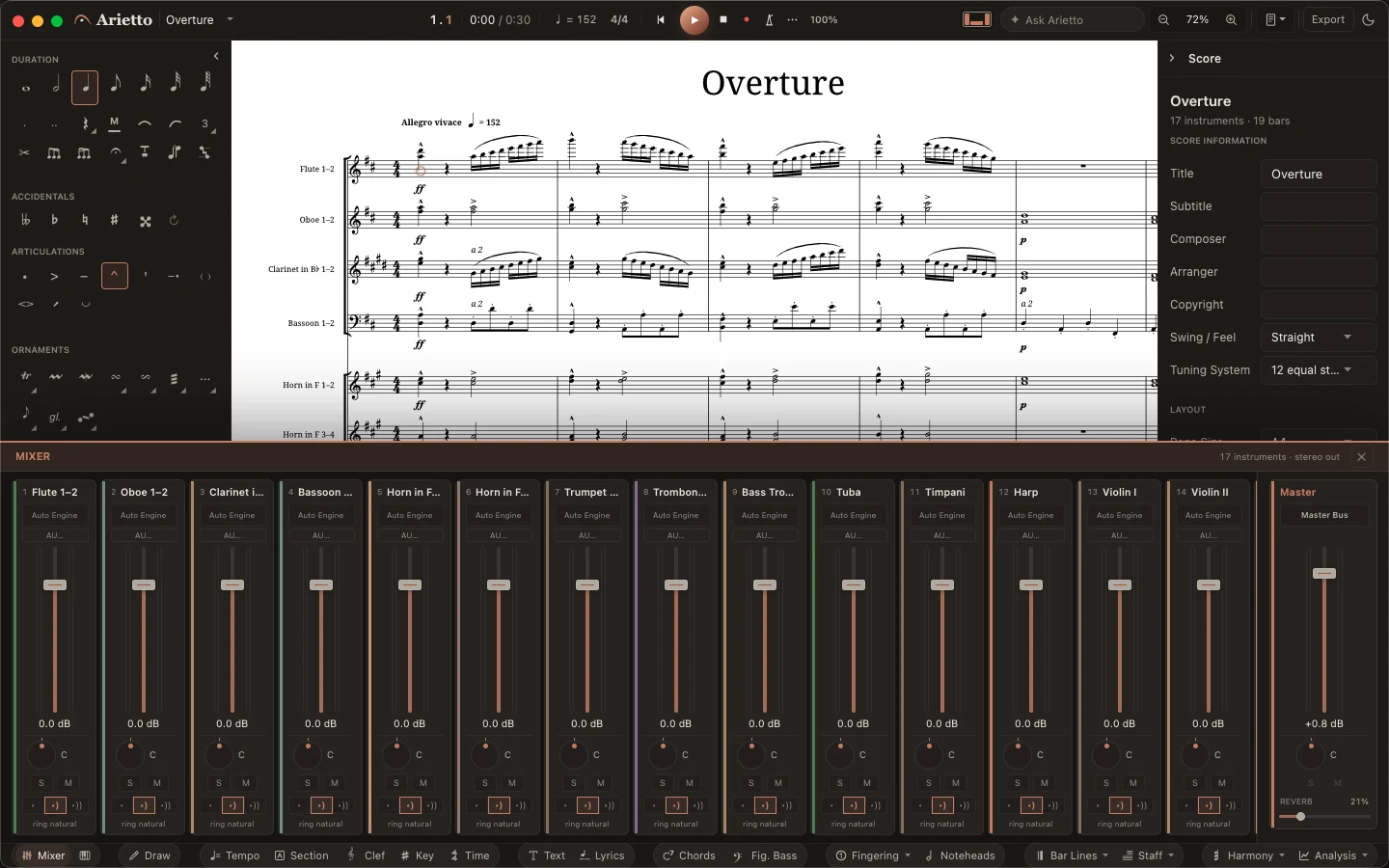Zoom out the score view
The image size is (1389, 868).
[1164, 20]
